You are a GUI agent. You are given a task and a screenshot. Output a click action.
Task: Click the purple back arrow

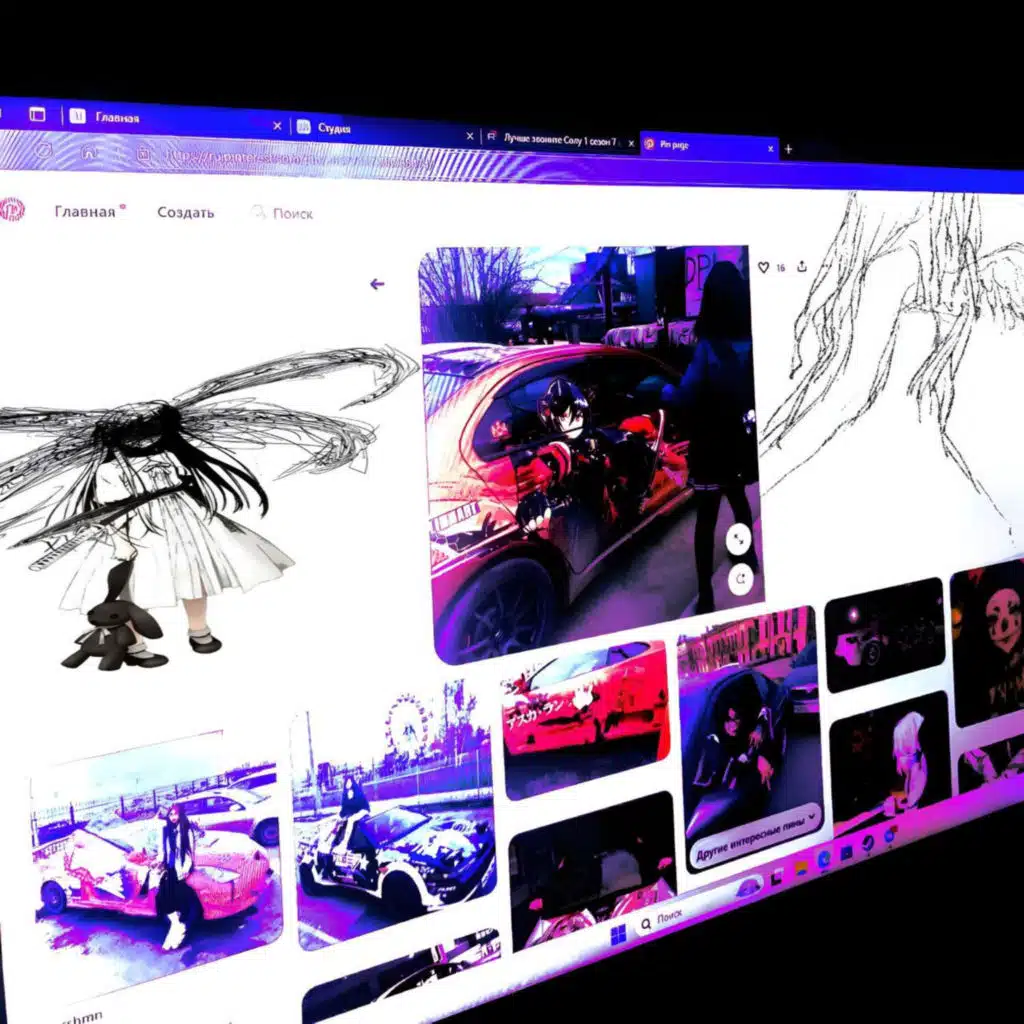click(x=377, y=284)
